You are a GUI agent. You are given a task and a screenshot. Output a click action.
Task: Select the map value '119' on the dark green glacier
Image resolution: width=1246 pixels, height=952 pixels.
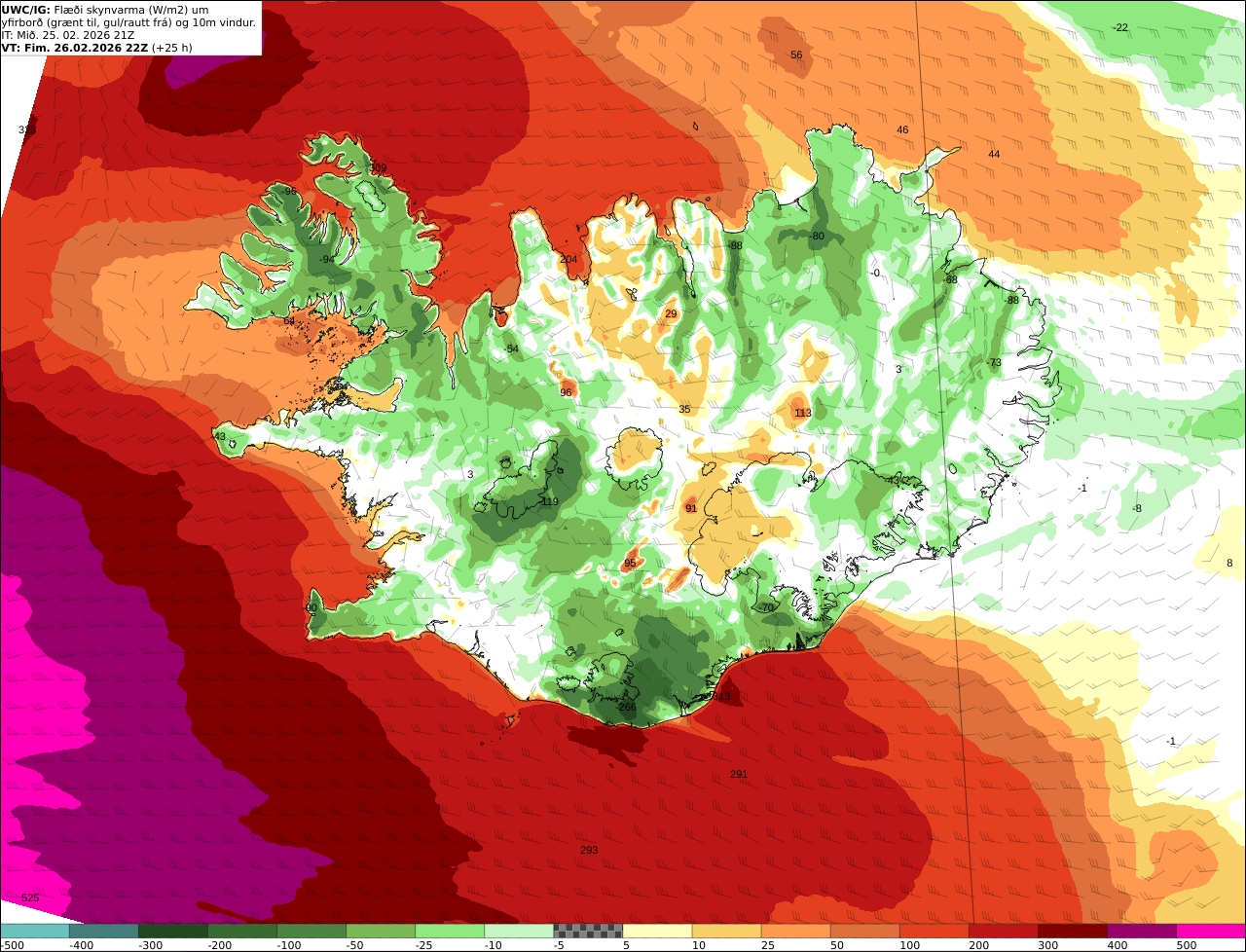tap(550, 502)
